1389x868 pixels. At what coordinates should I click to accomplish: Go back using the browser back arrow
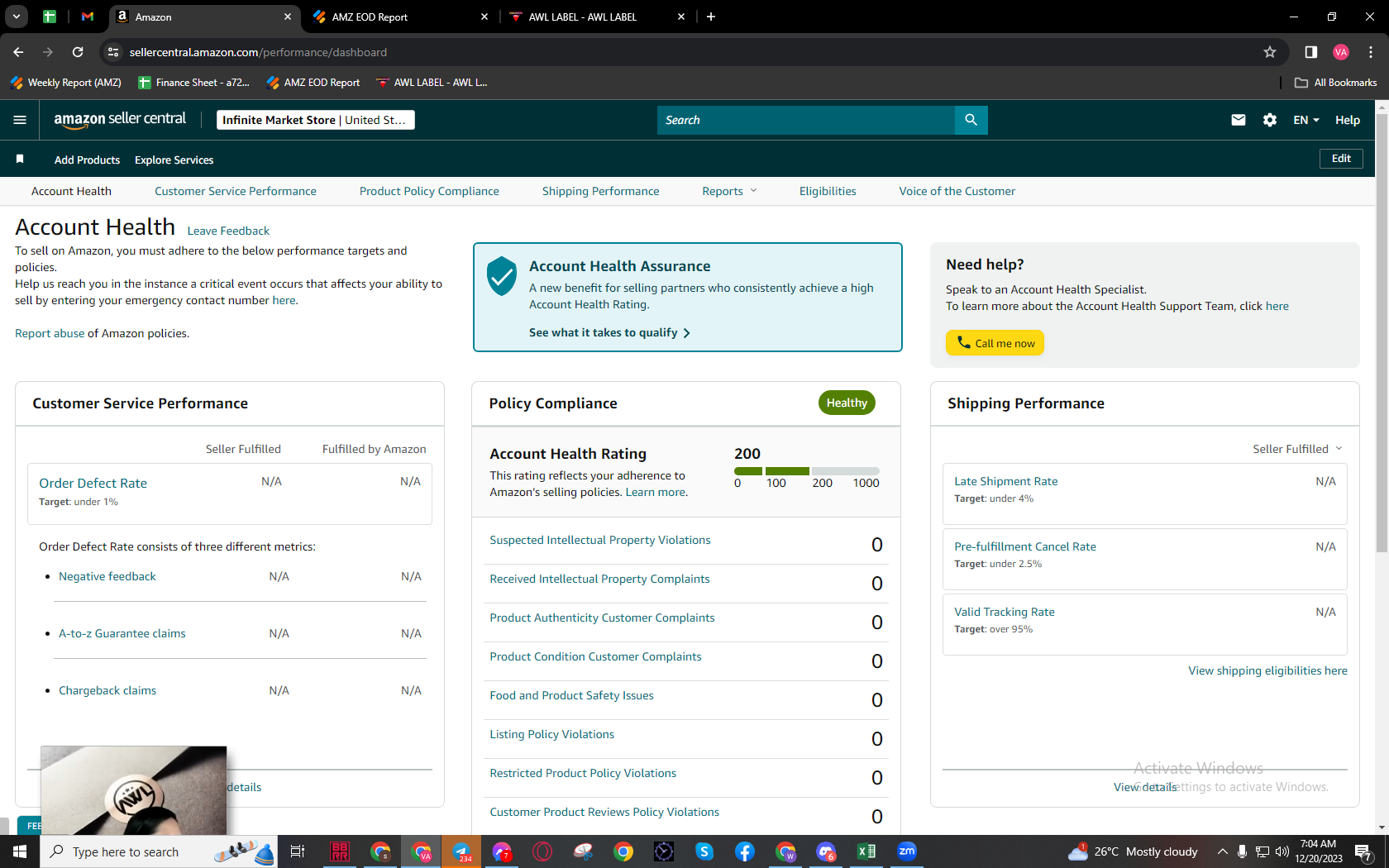click(x=18, y=52)
